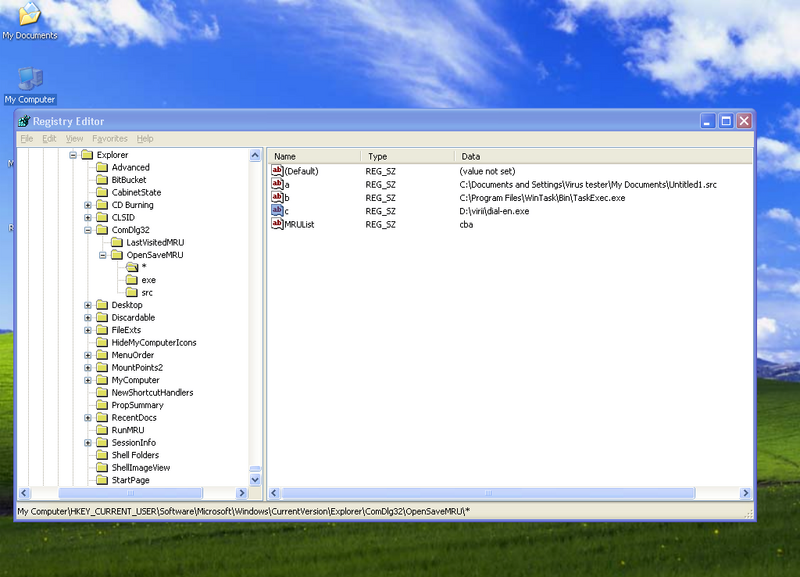Screen dimensions: 800x577
Task: Expand the CD Burning tree node
Action: coord(88,205)
